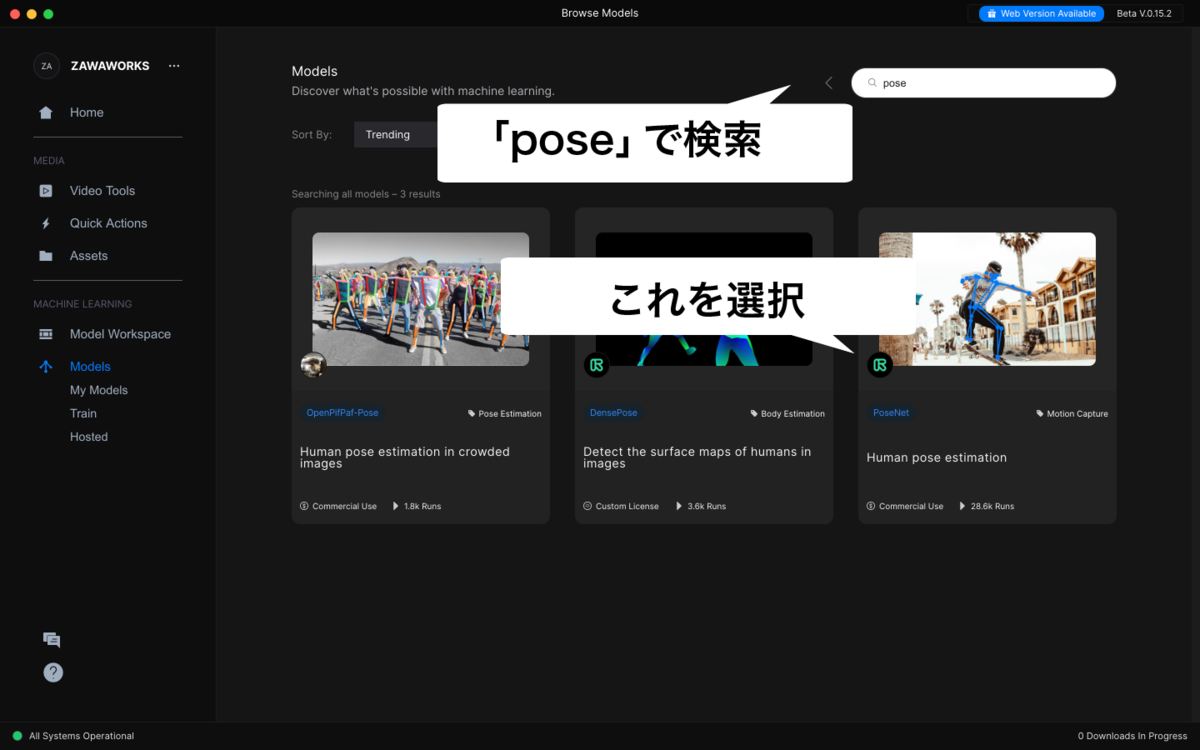The width and height of the screenshot is (1200, 750).
Task: Click the Runway logo badge on the DensePose card
Action: click(x=597, y=365)
